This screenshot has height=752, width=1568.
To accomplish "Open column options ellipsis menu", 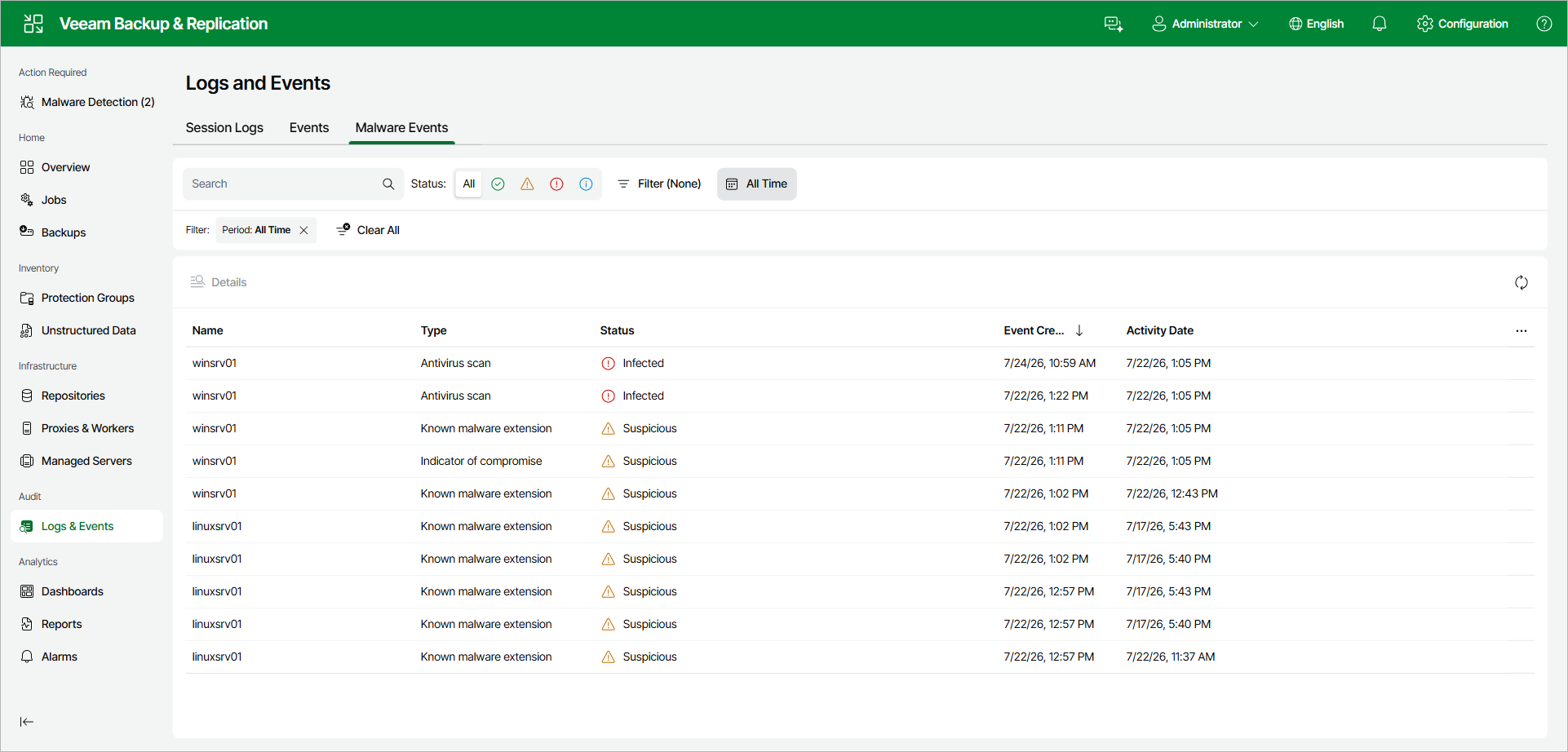I will coord(1521,331).
